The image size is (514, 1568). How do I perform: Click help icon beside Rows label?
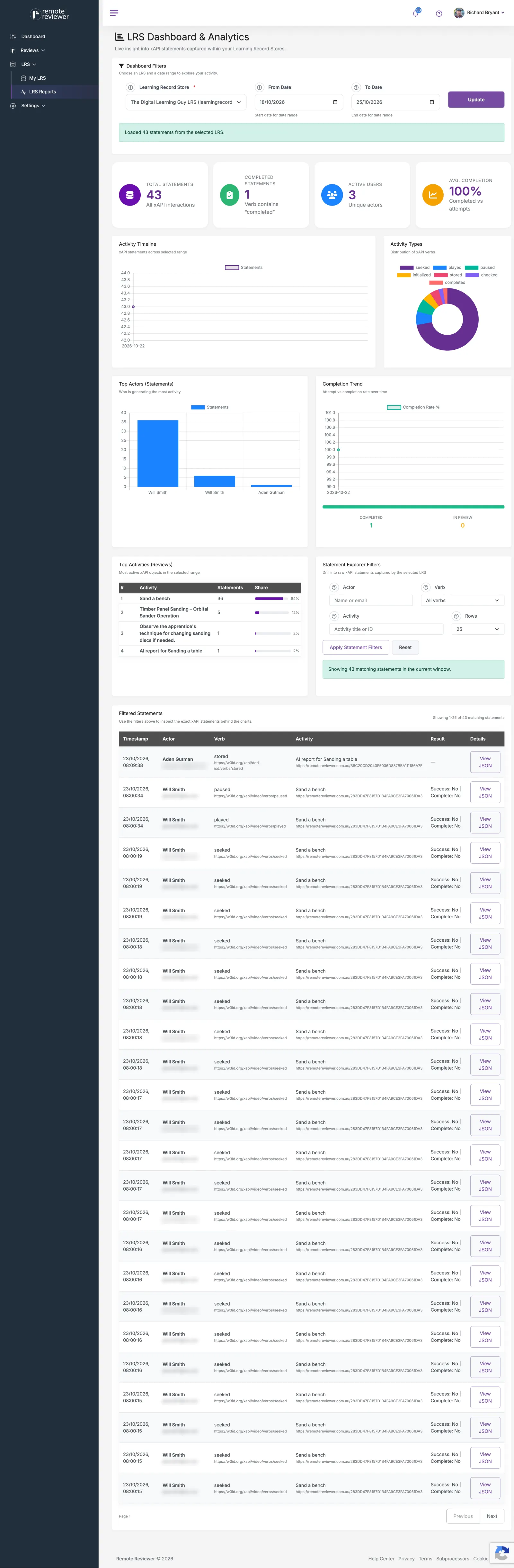(456, 616)
